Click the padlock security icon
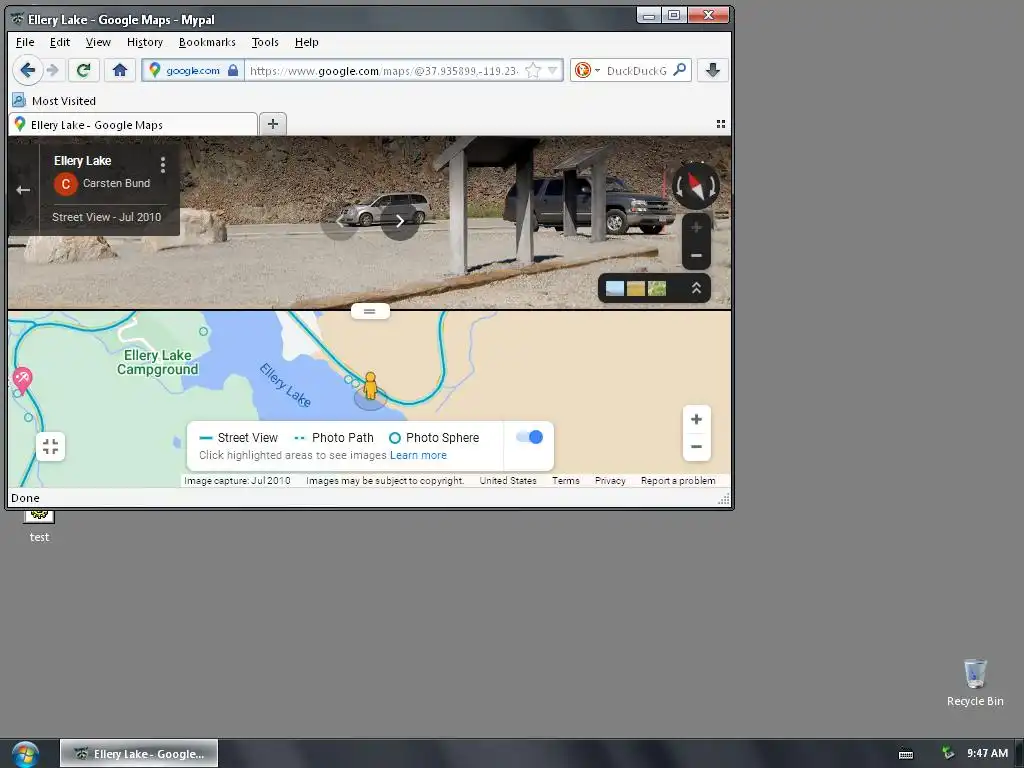Screen dimensions: 1024x768 point(233,70)
